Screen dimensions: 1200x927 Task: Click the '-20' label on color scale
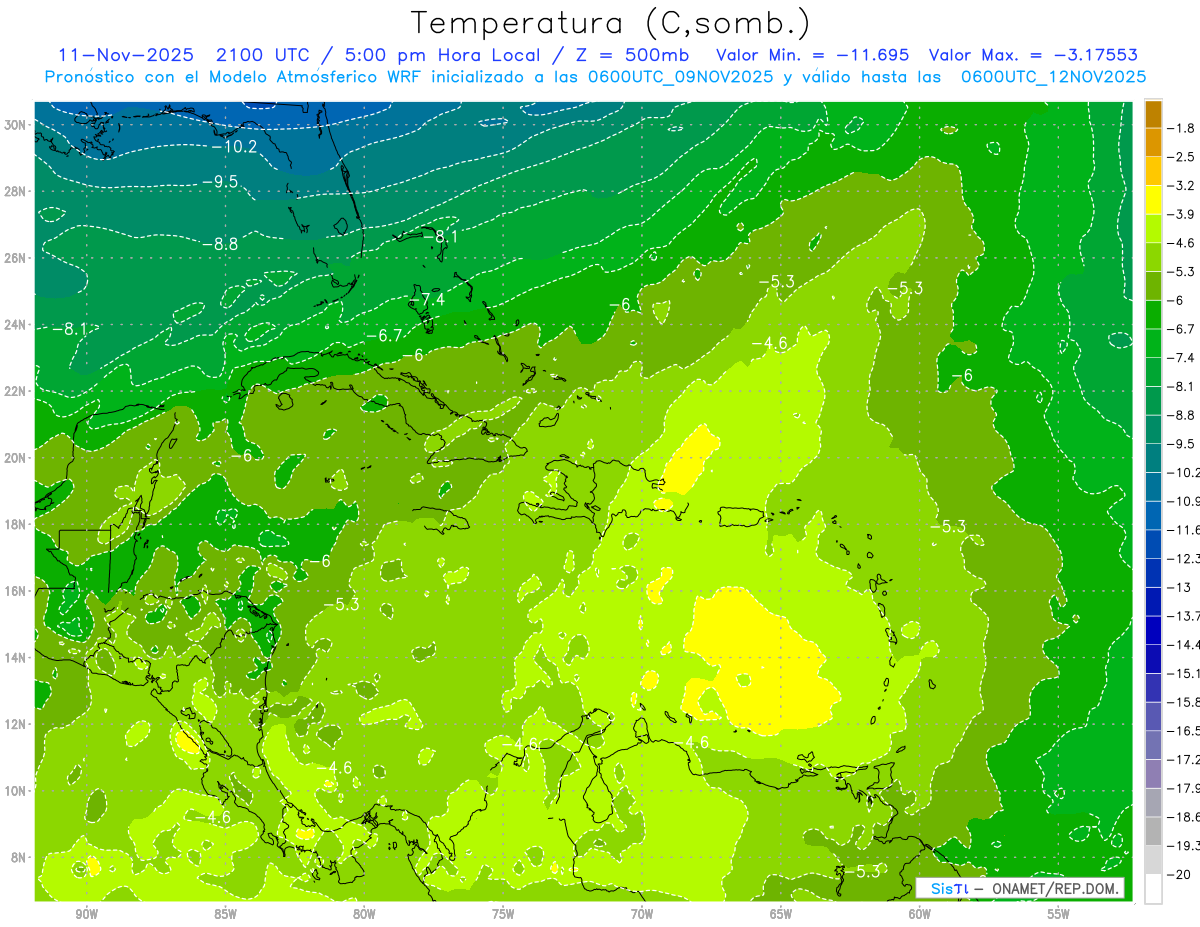point(1181,874)
